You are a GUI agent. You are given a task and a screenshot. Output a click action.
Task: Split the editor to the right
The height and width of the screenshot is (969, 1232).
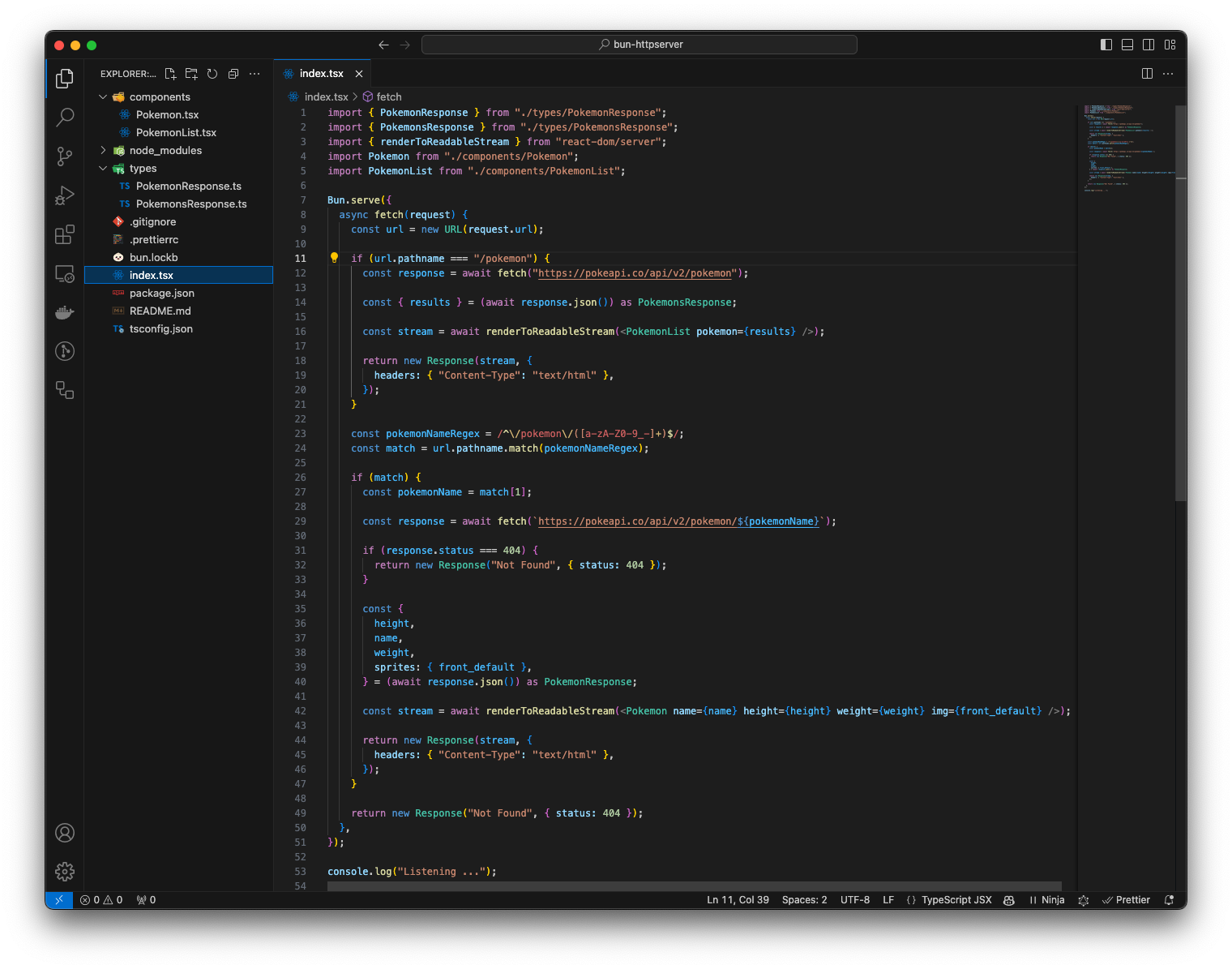[x=1147, y=74]
